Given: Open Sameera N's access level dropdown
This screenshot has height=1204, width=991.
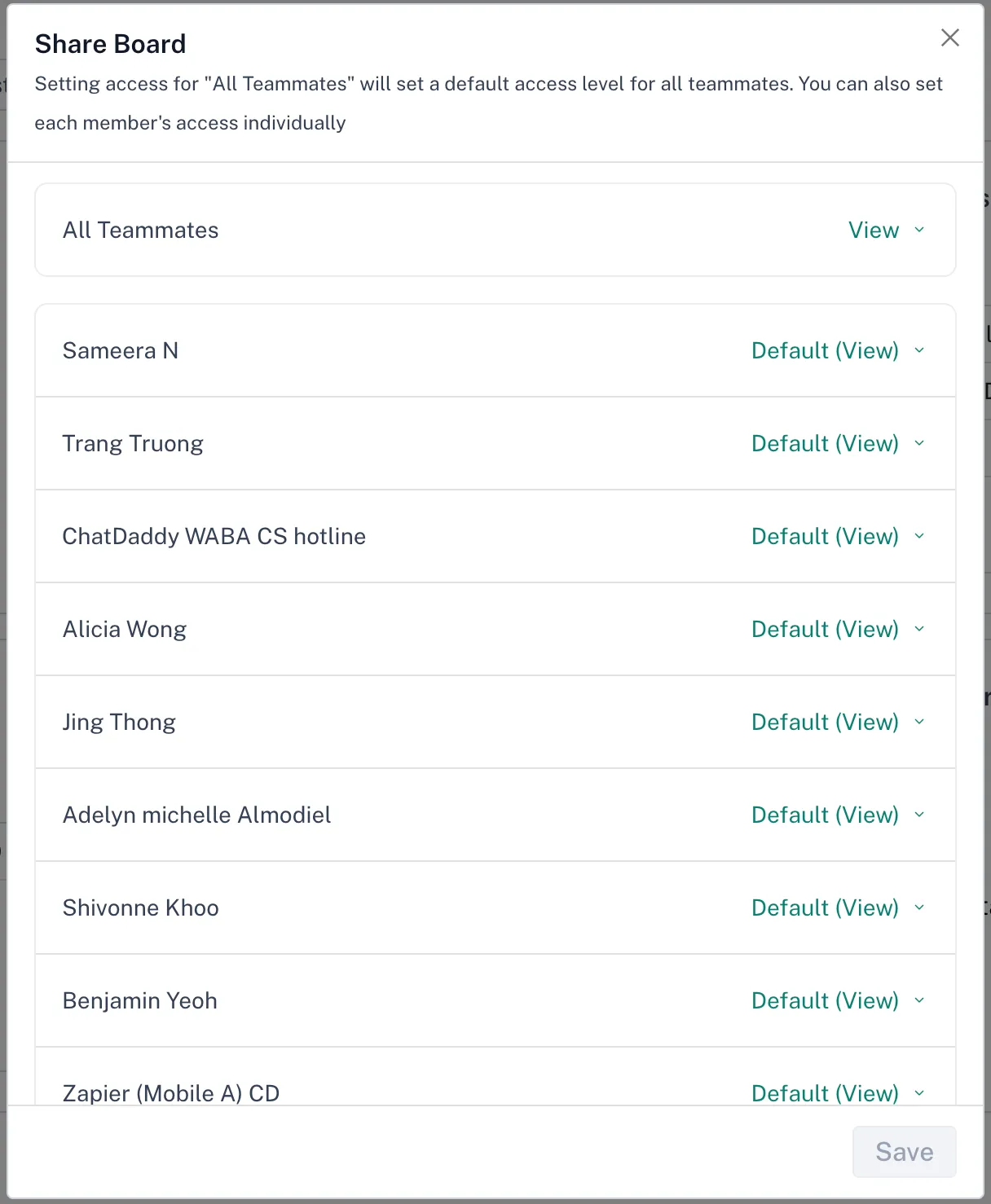Looking at the screenshot, I should (837, 351).
